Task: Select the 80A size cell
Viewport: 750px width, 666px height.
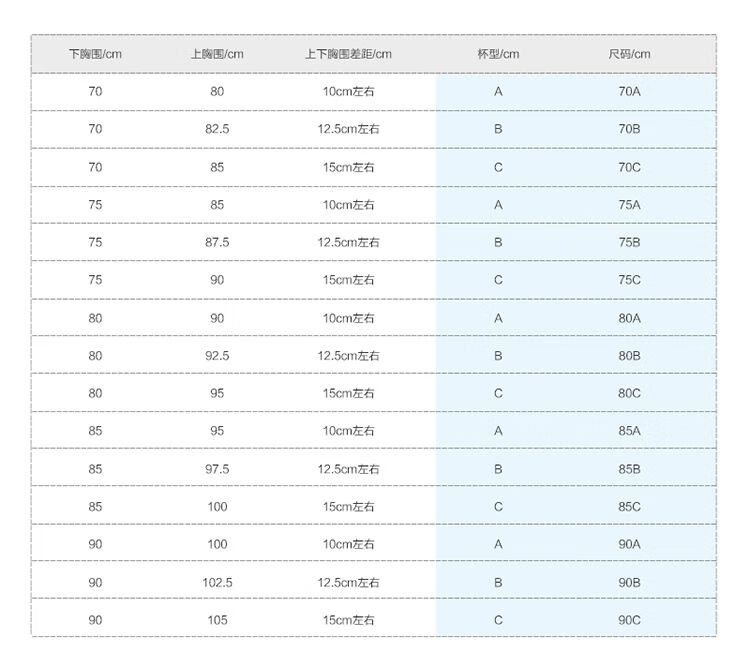Action: pos(629,318)
